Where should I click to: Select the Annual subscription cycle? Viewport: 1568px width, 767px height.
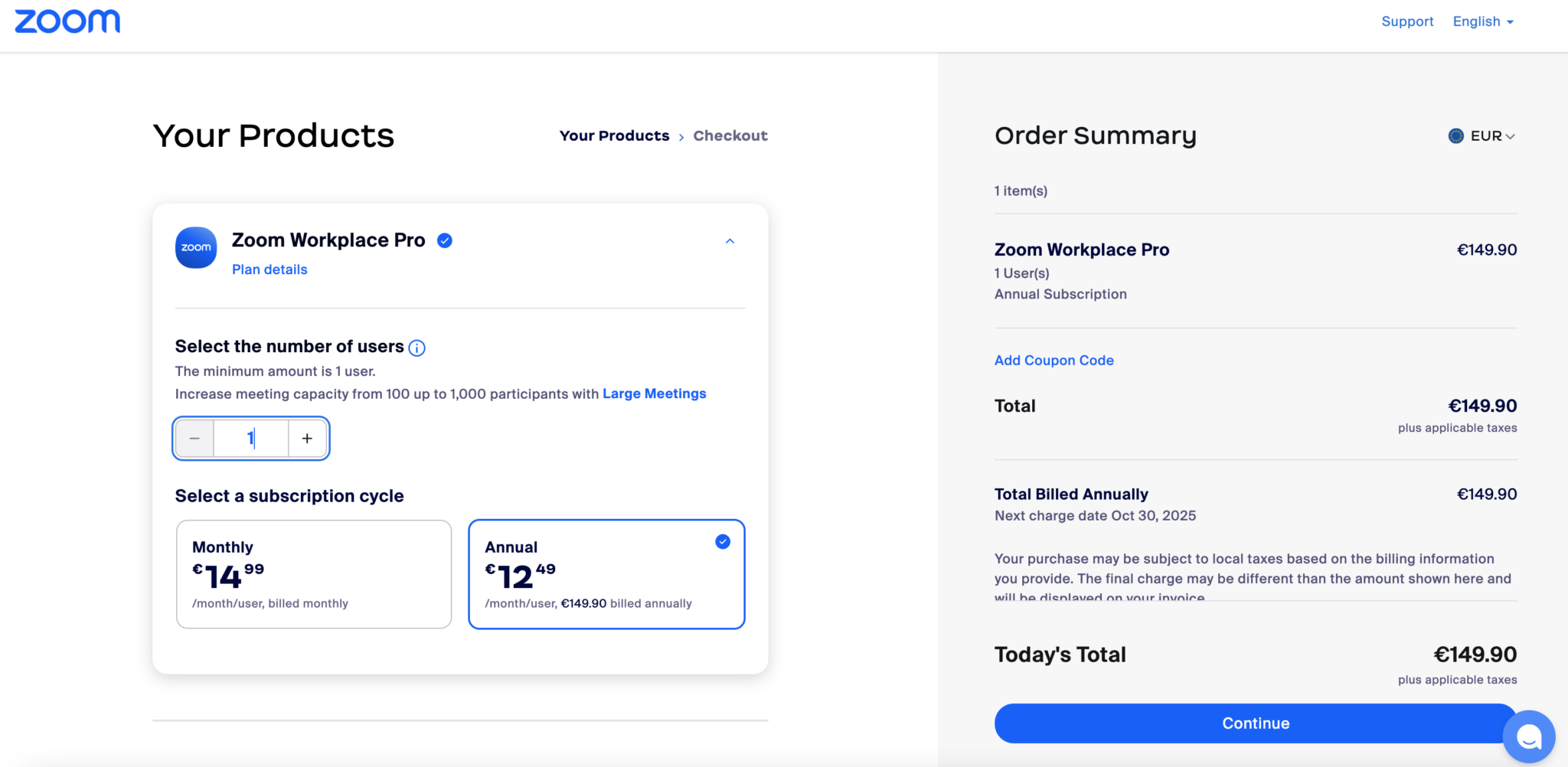606,574
